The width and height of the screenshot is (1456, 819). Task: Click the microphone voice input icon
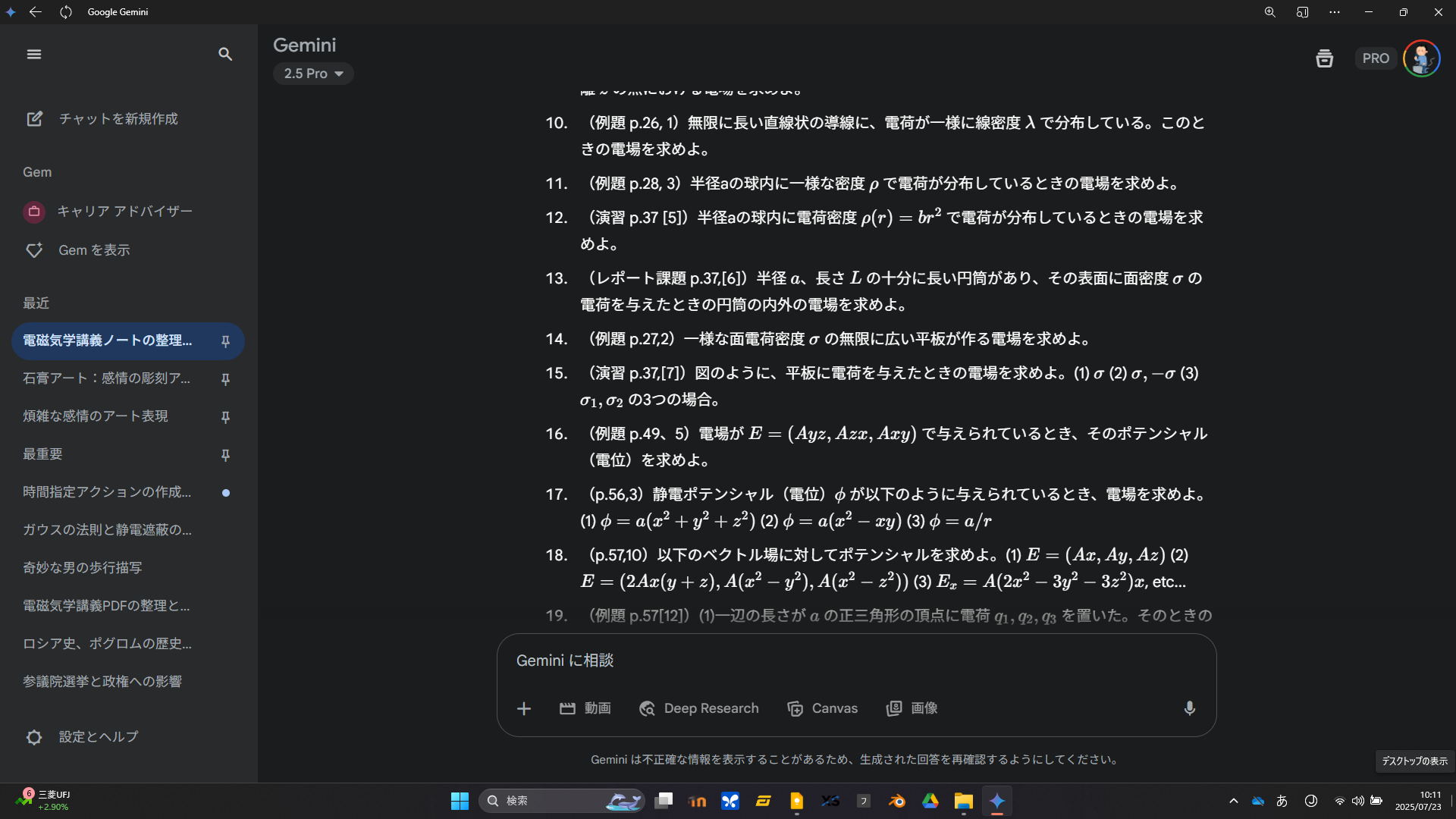1189,708
